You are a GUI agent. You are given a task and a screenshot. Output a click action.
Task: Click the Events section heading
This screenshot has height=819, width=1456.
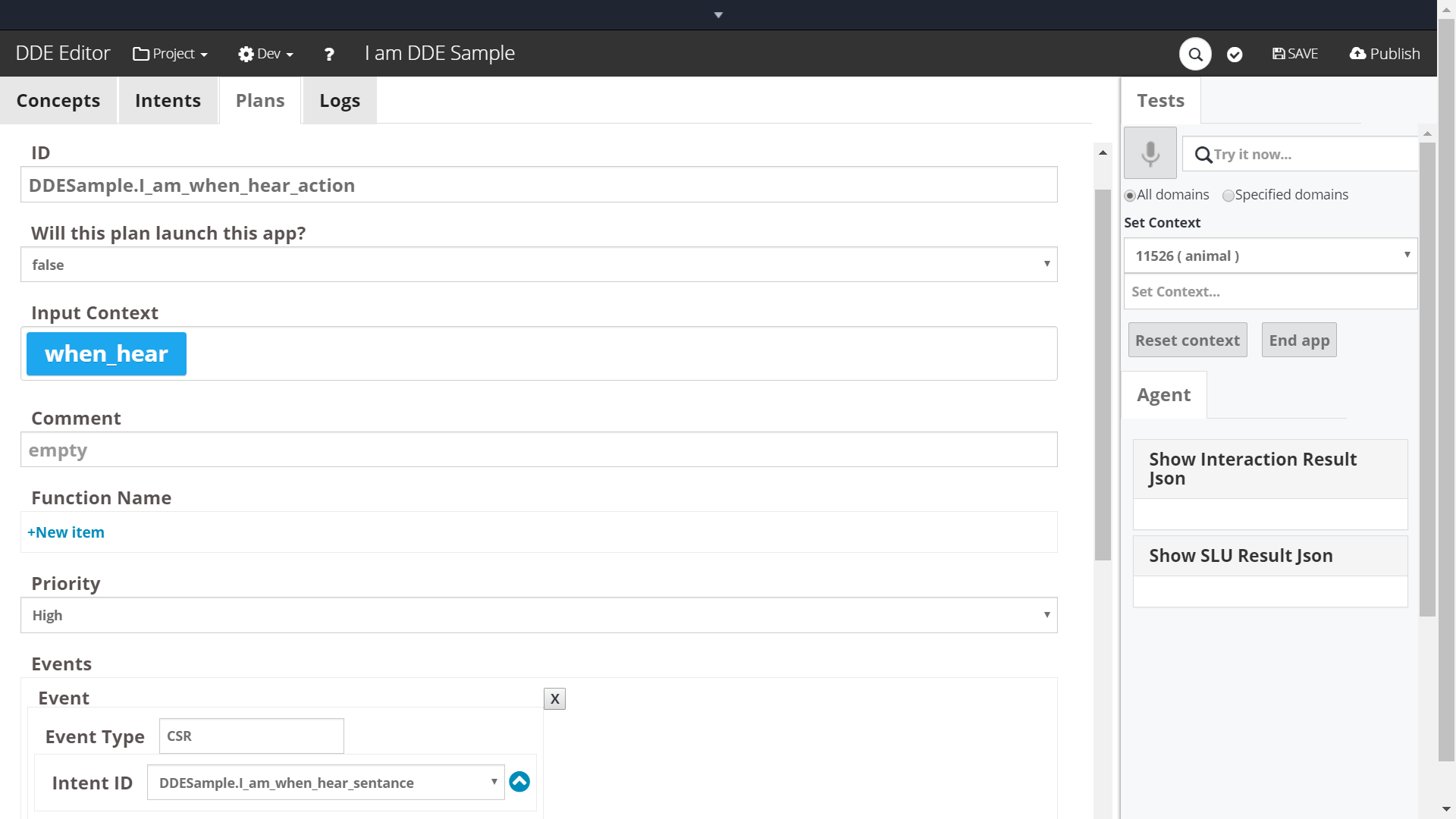tap(61, 664)
